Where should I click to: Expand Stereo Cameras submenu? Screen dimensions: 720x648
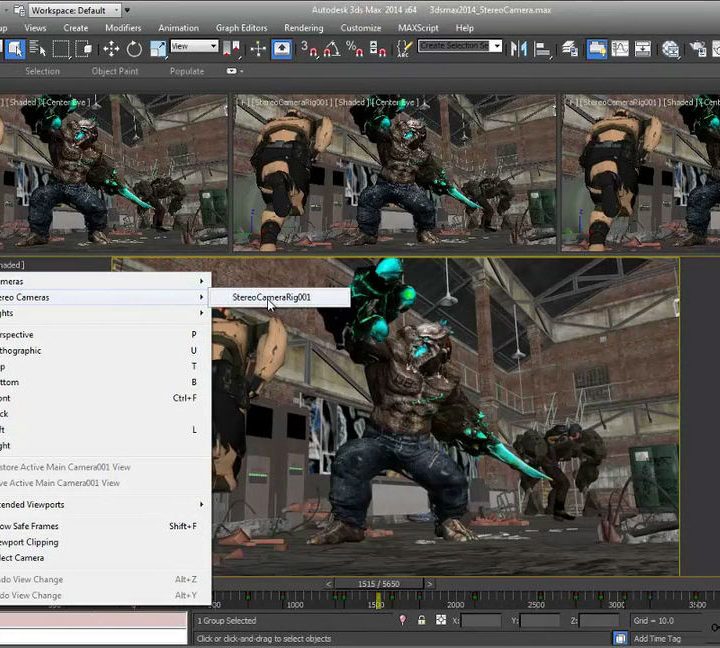[103, 297]
